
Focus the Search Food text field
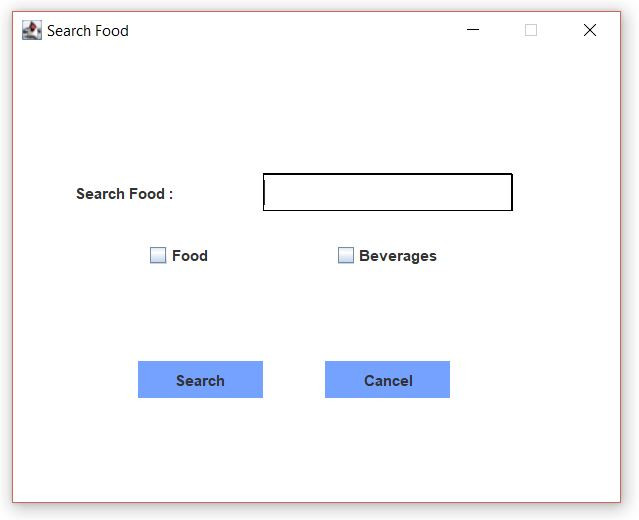[x=388, y=192]
